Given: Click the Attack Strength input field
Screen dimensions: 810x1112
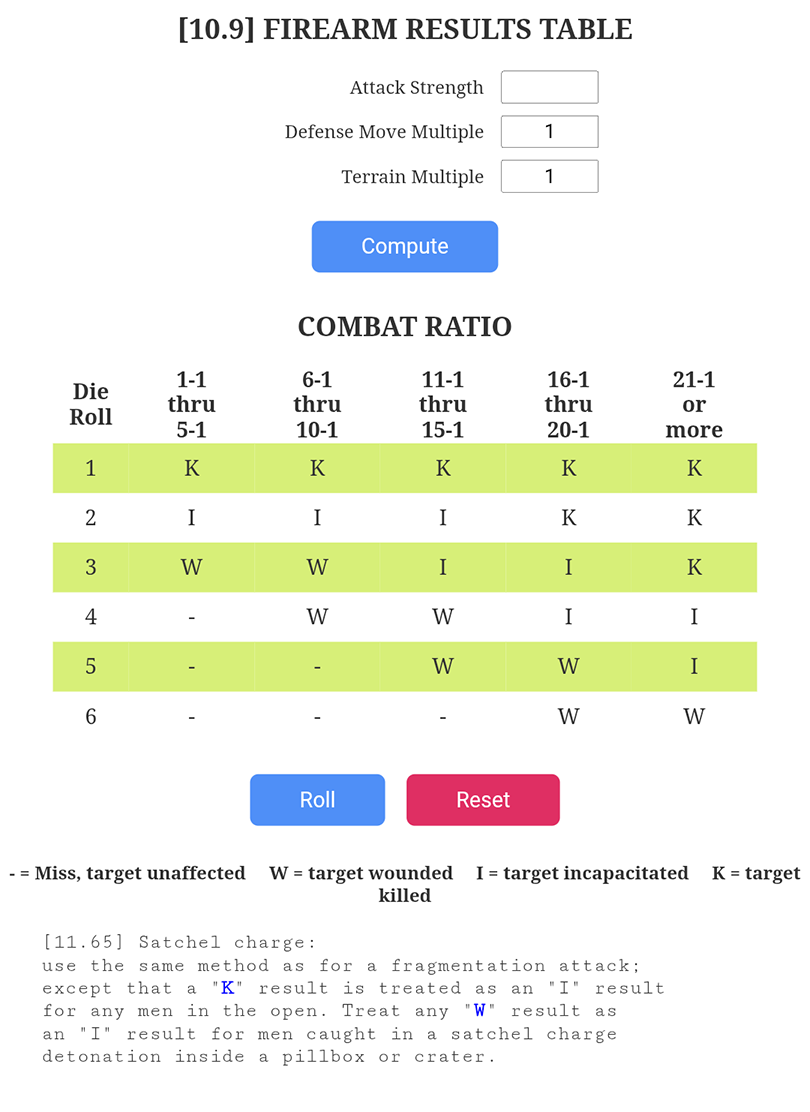Looking at the screenshot, I should tap(549, 87).
